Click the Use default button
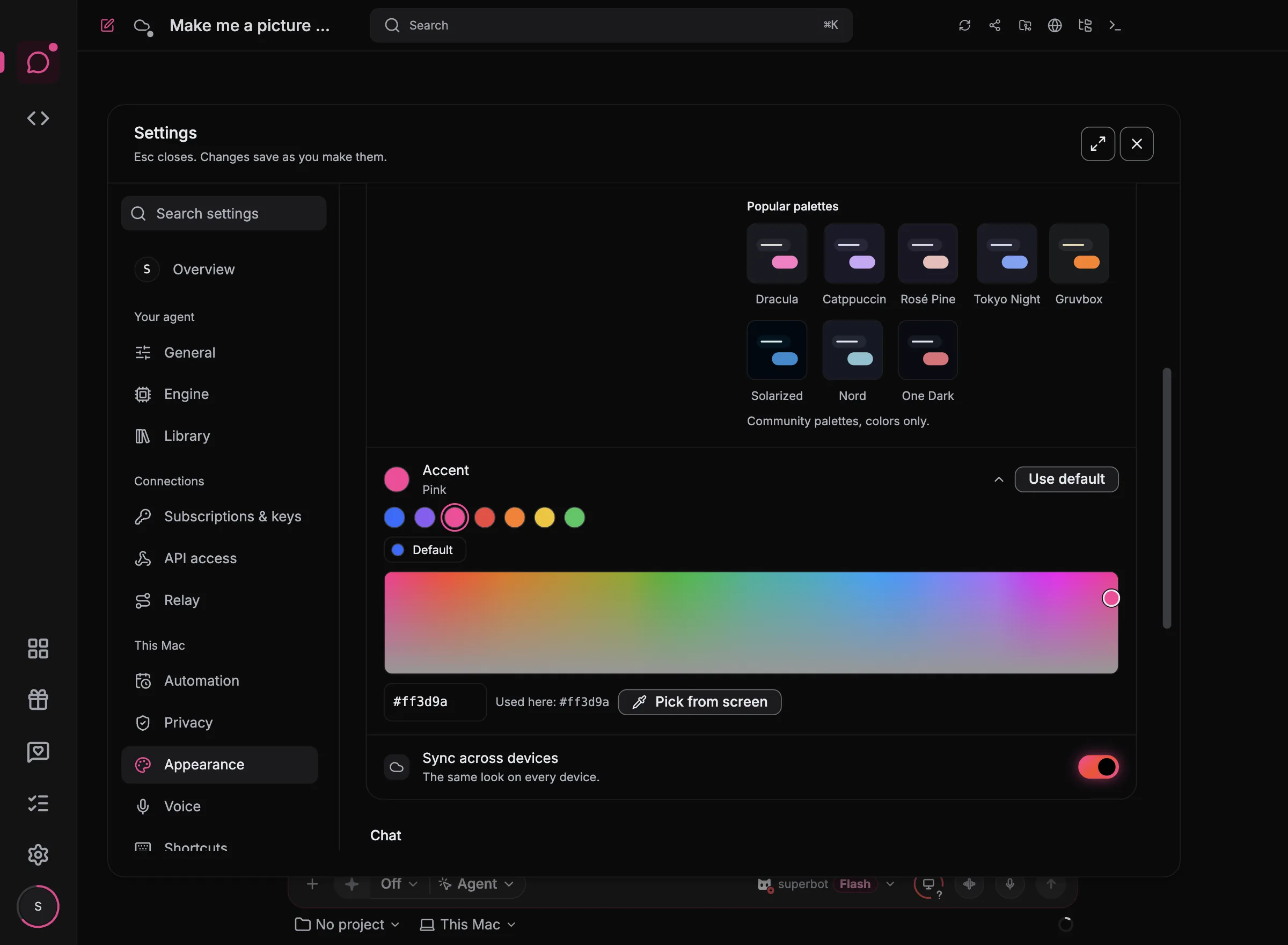 pyautogui.click(x=1066, y=479)
